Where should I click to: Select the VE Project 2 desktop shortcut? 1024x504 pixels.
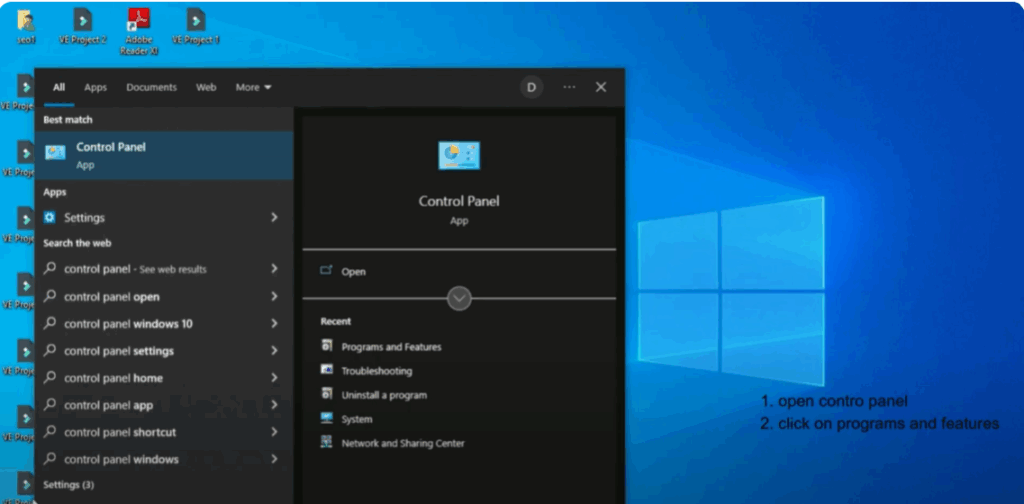(83, 20)
